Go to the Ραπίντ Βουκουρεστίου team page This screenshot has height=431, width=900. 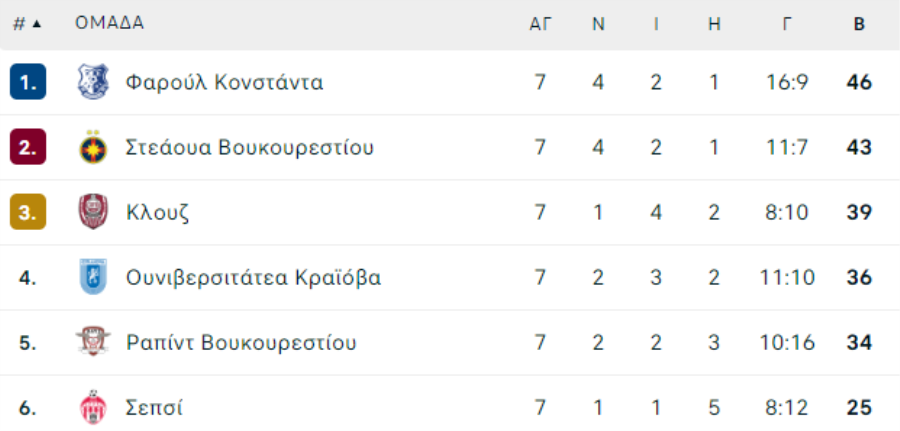241,343
